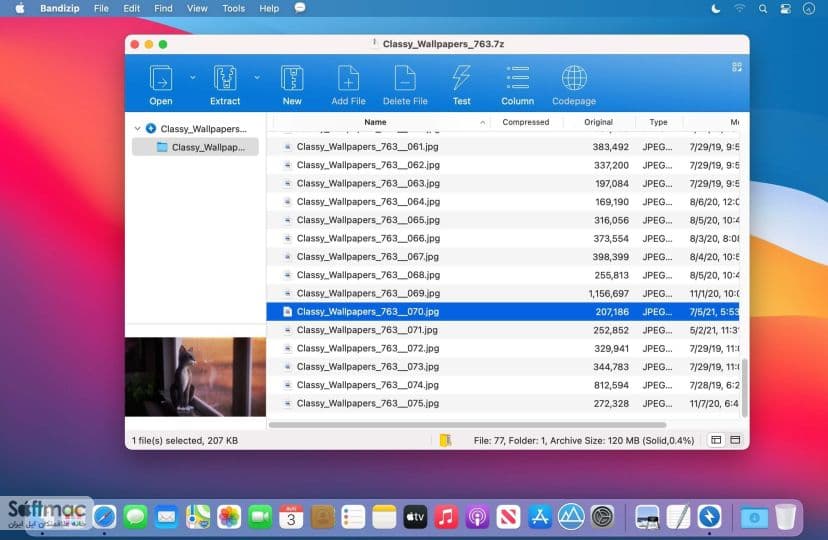Click the 1,156,697 original size cell

tap(608, 293)
